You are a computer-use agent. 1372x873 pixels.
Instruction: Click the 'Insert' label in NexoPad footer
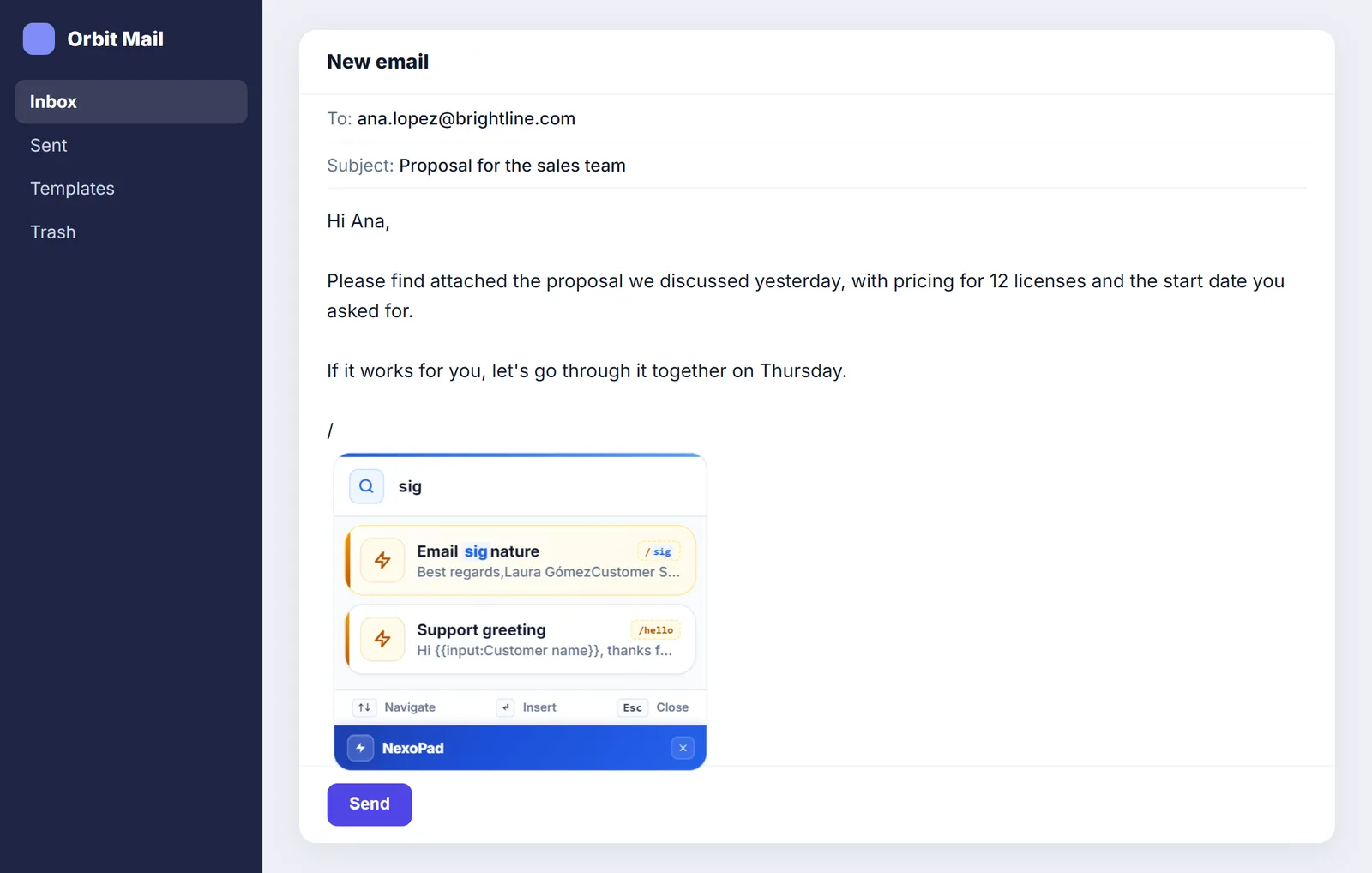539,707
